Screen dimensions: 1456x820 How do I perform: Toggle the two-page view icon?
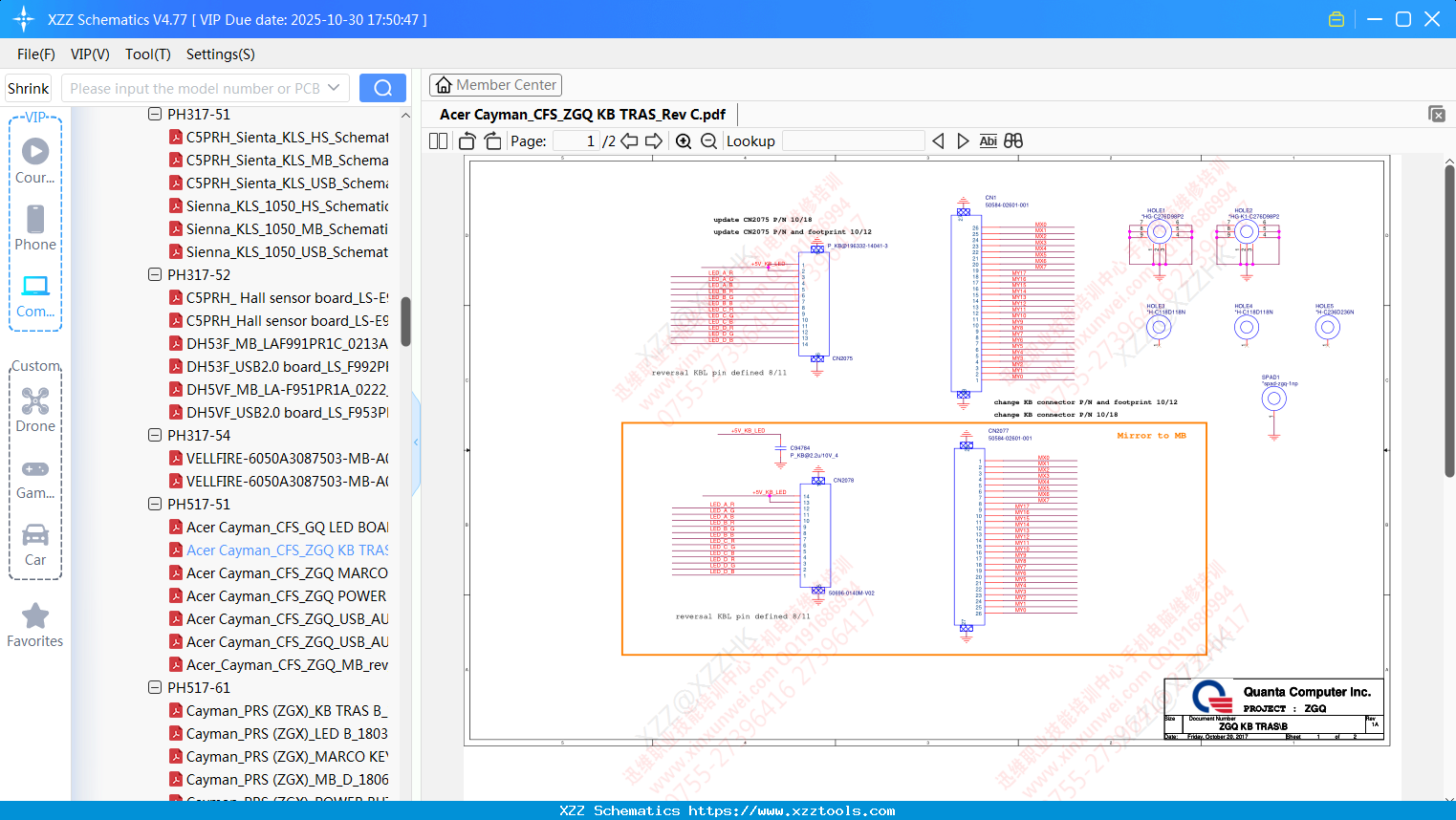pos(438,141)
